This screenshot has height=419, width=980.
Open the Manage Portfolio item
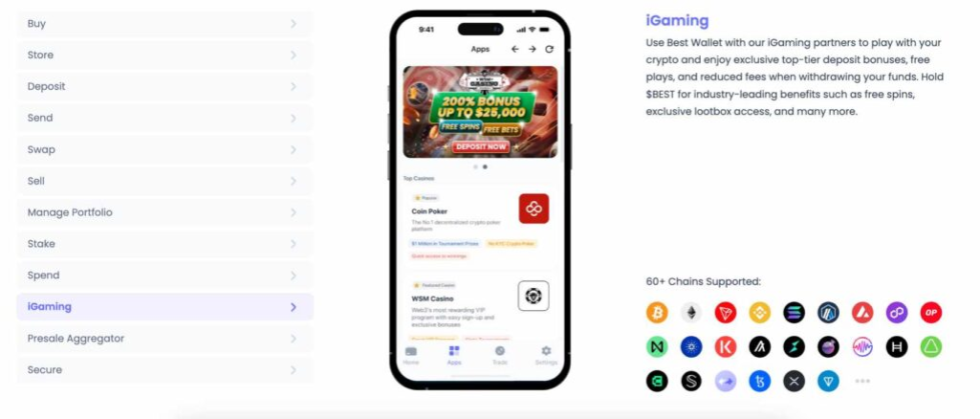point(165,213)
